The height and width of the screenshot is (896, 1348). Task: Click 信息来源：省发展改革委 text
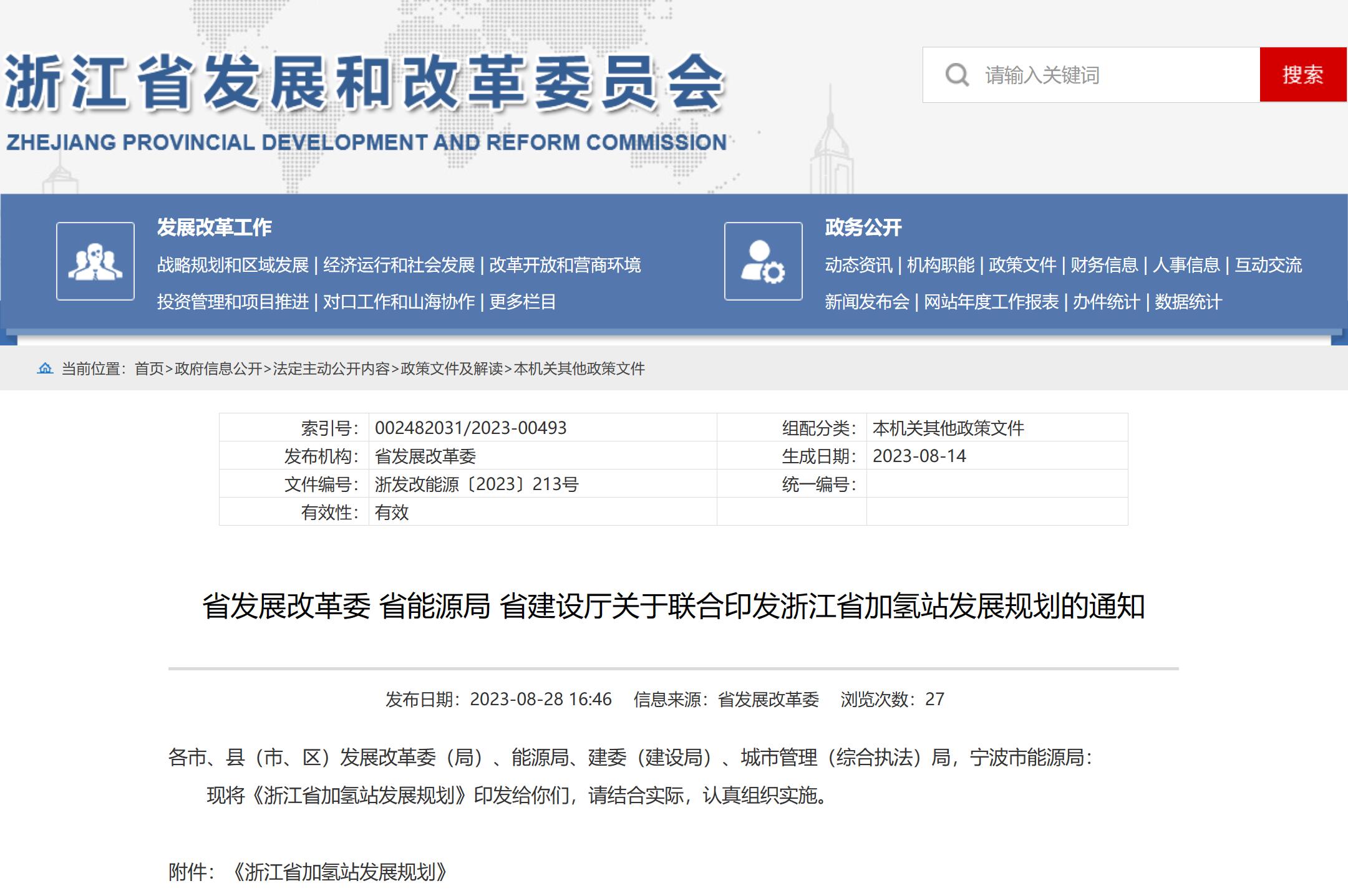pos(727,699)
